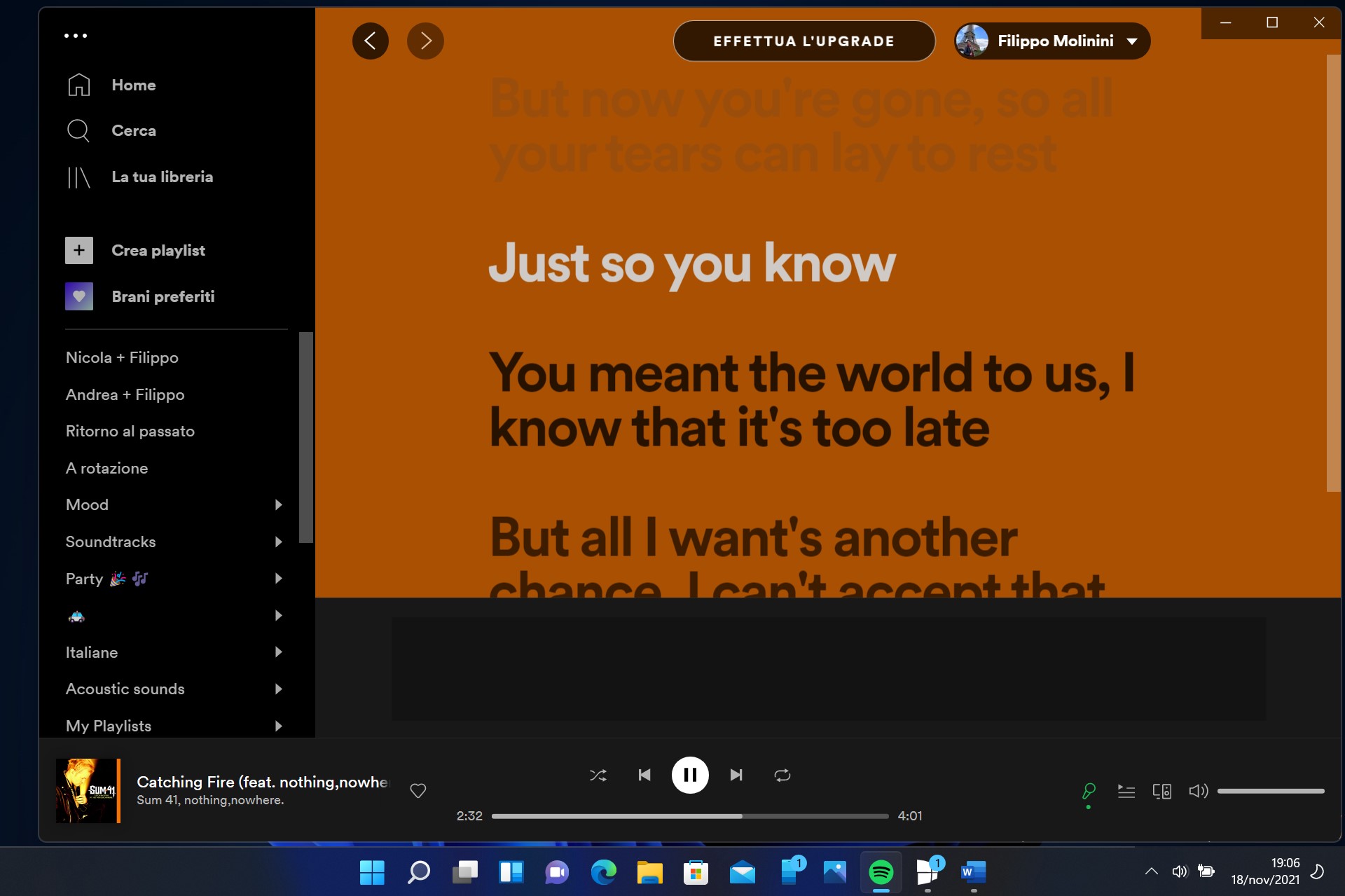
Task: Click the playlist sidebar scrollbar
Action: click(x=305, y=437)
